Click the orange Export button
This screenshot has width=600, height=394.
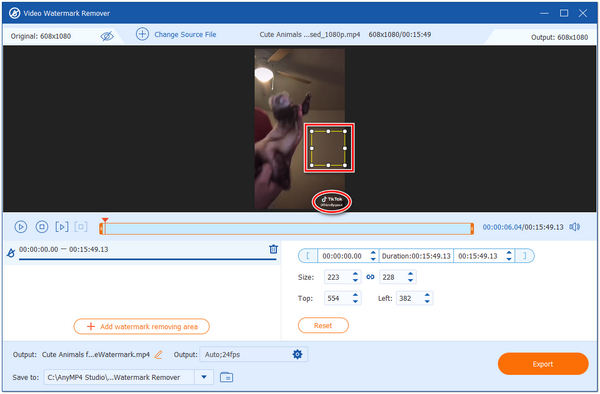pyautogui.click(x=543, y=364)
